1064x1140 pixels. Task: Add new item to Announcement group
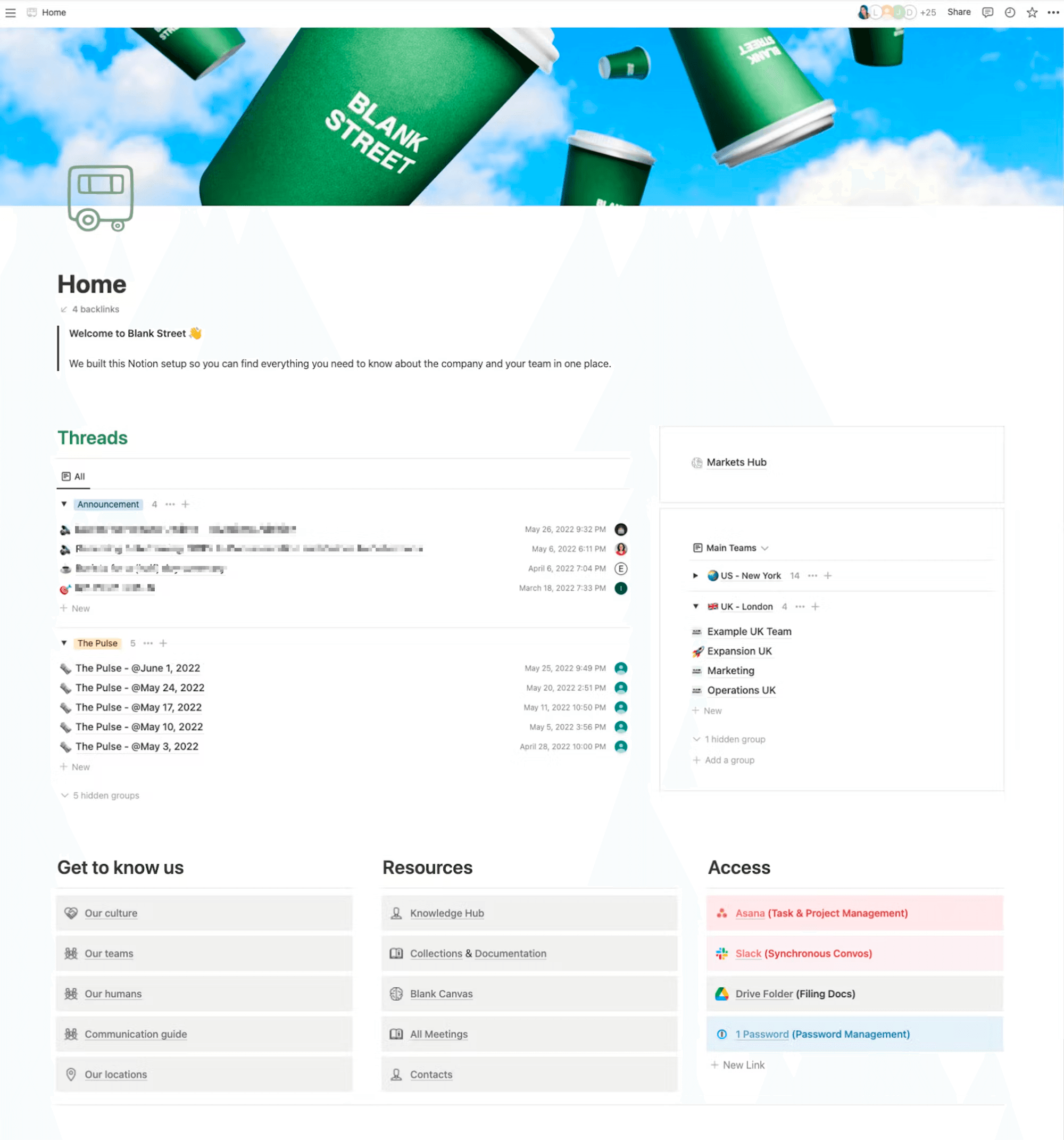(185, 505)
